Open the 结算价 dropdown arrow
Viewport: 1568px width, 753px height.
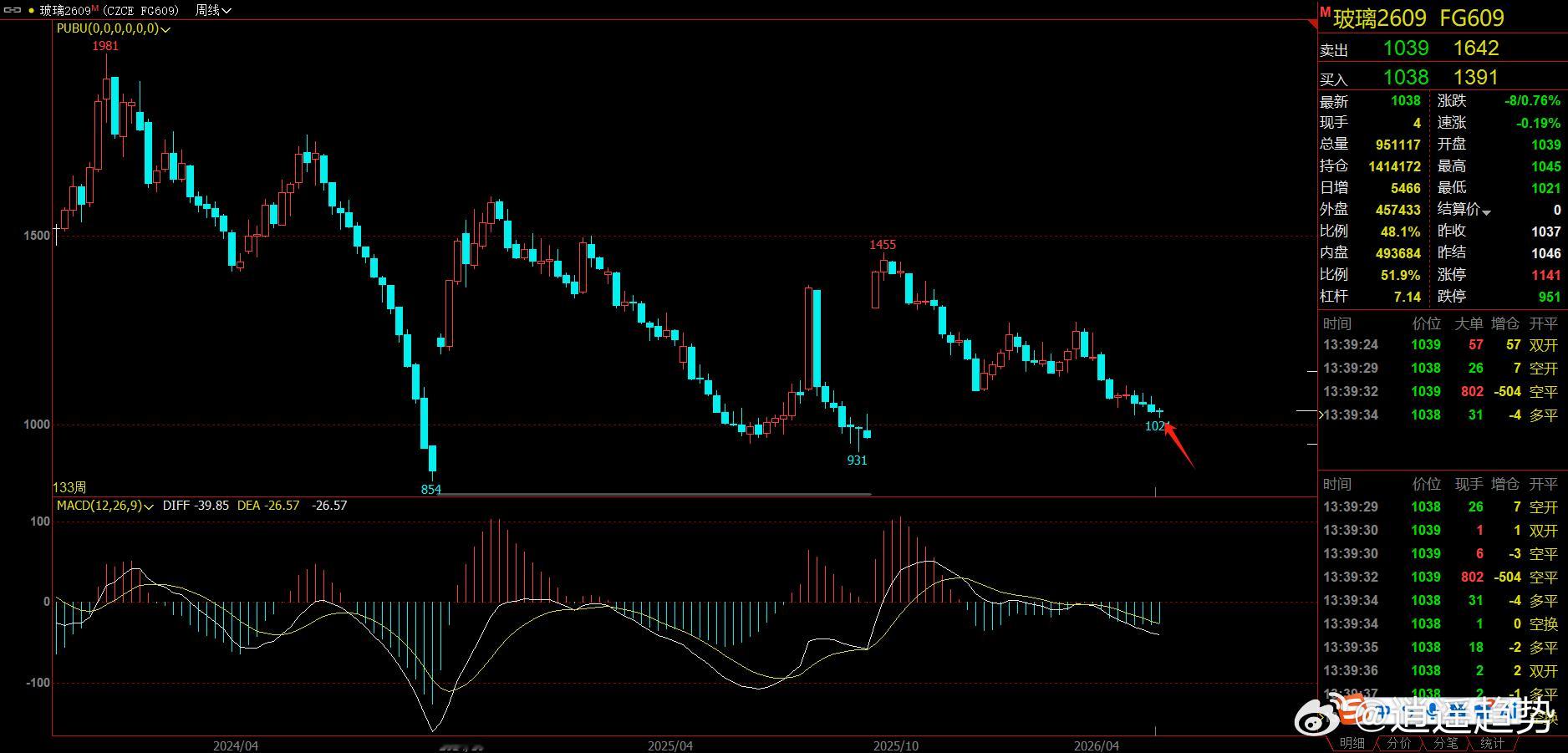tap(1487, 212)
